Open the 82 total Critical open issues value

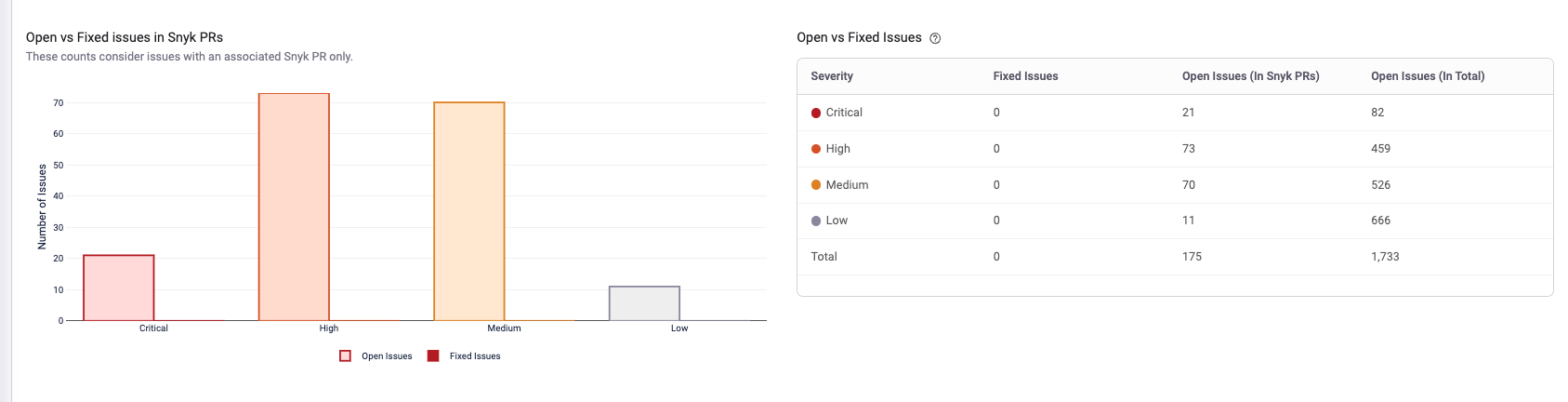pyautogui.click(x=1377, y=113)
